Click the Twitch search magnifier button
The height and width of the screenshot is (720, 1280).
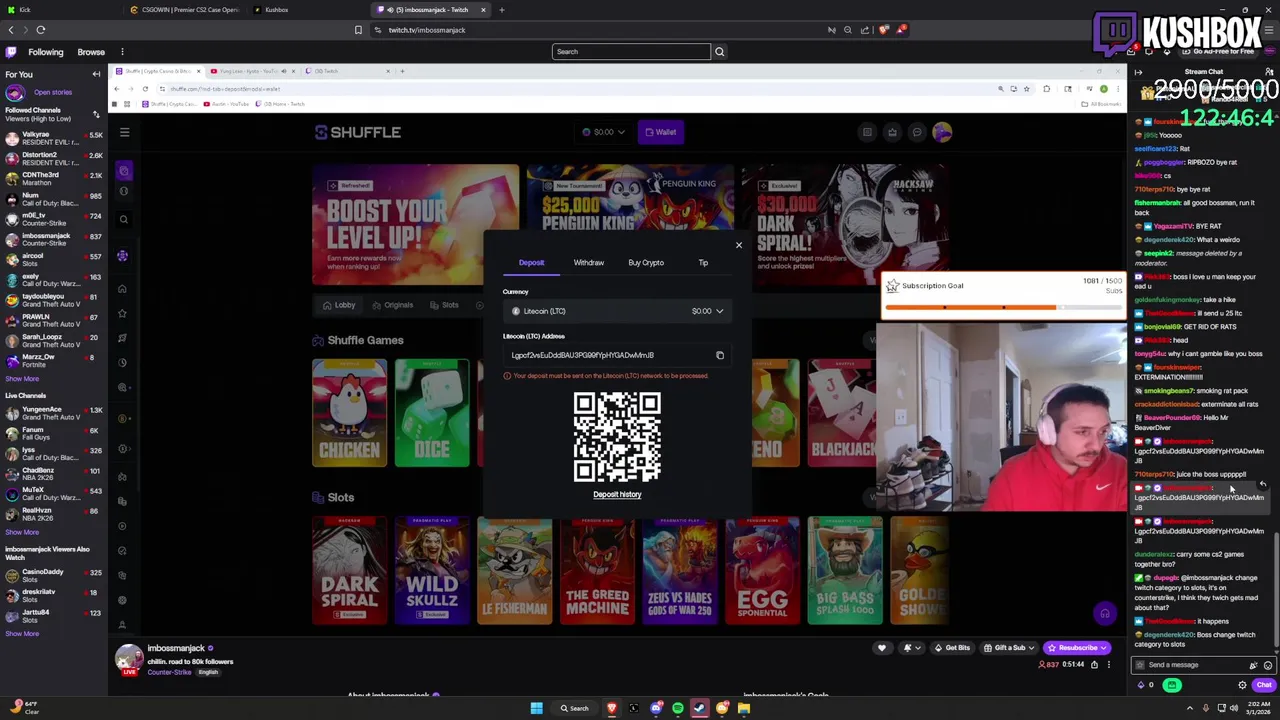click(x=719, y=52)
